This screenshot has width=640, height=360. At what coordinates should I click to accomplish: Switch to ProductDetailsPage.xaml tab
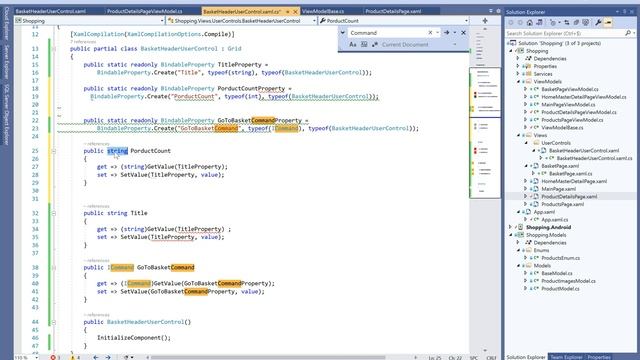point(393,11)
